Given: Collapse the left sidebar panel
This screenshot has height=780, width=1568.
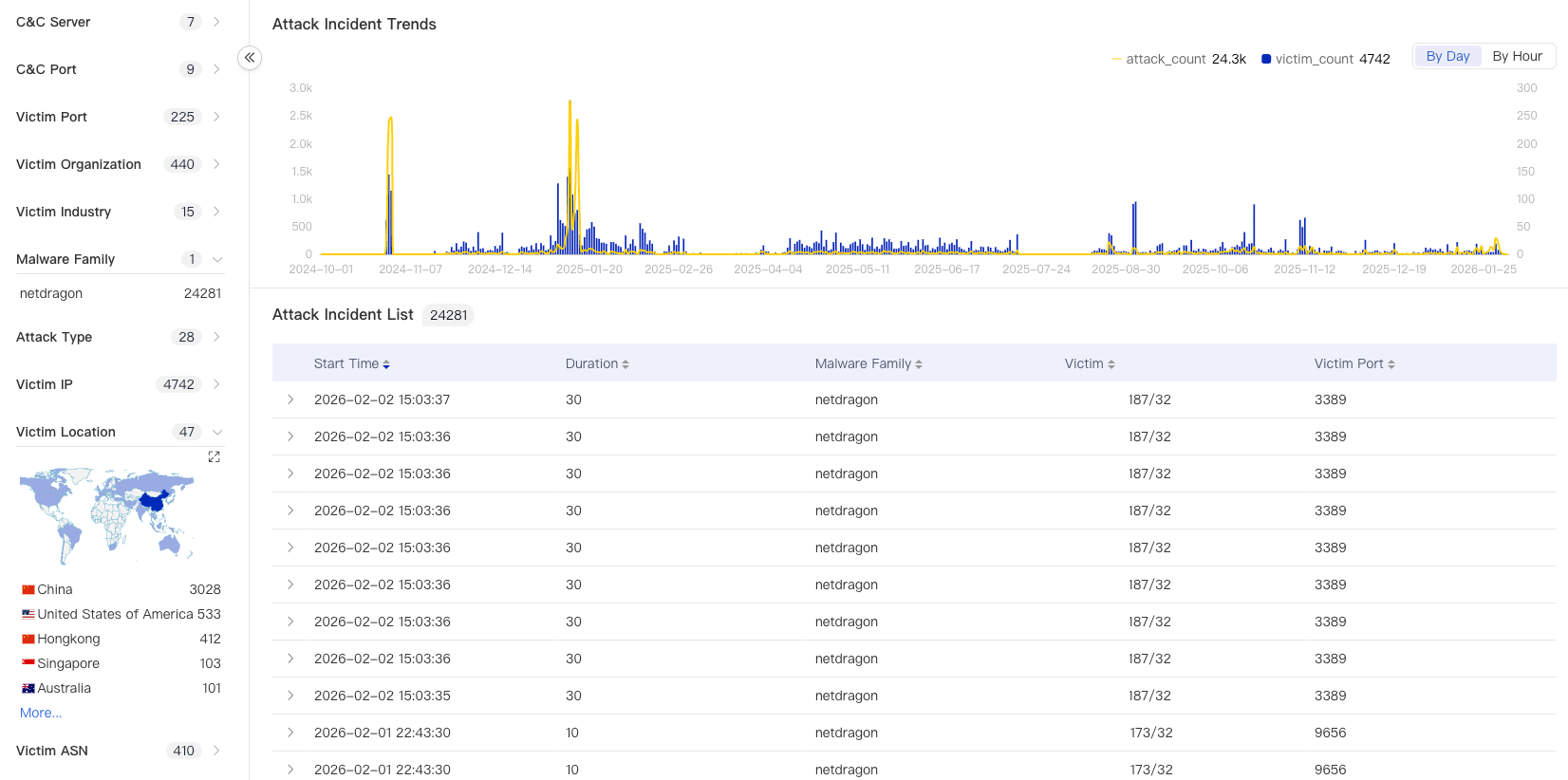Looking at the screenshot, I should tap(250, 58).
